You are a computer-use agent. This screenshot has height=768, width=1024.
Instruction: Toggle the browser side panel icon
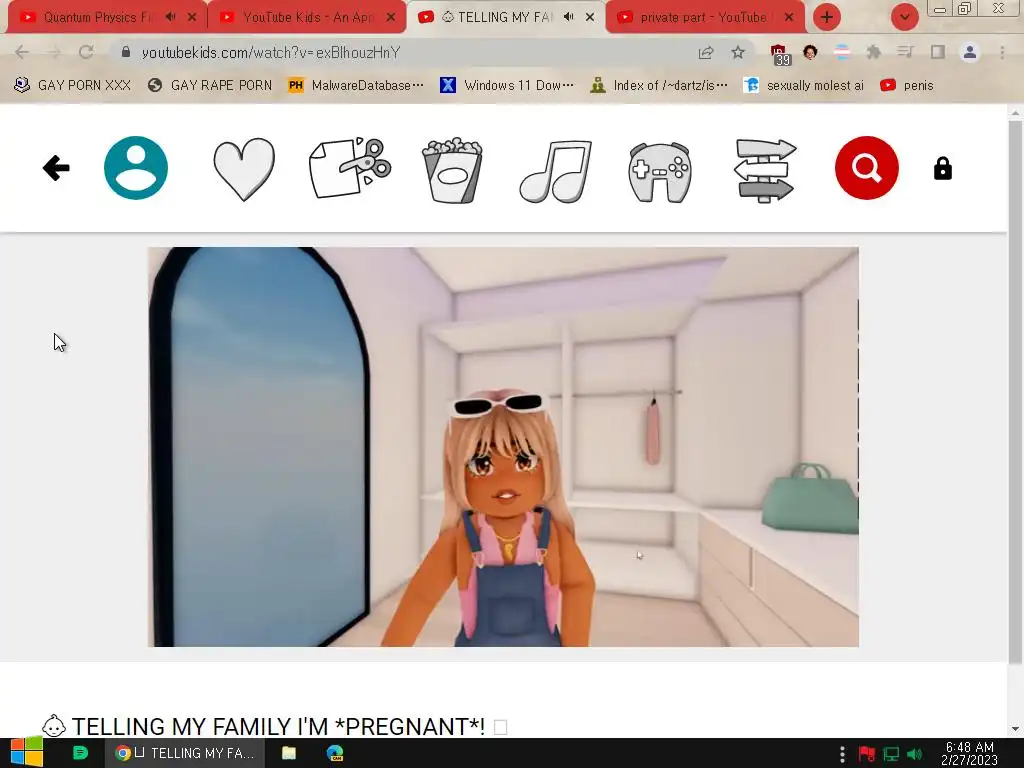[x=938, y=52]
